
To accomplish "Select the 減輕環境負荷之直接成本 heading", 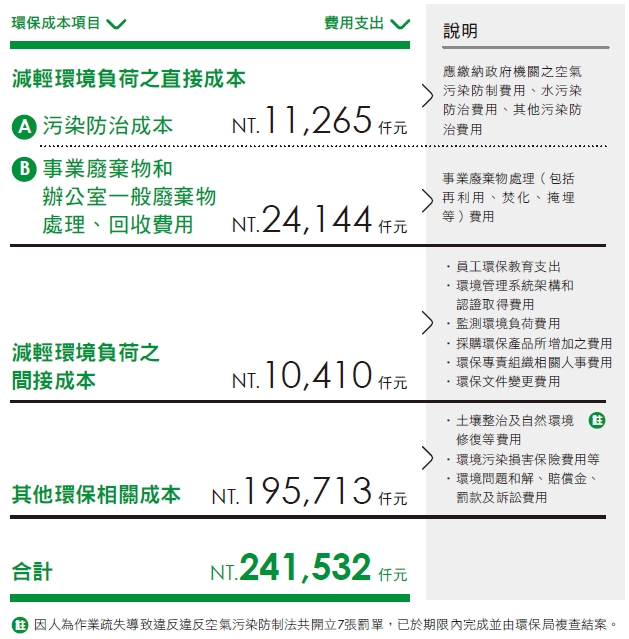I will (129, 79).
